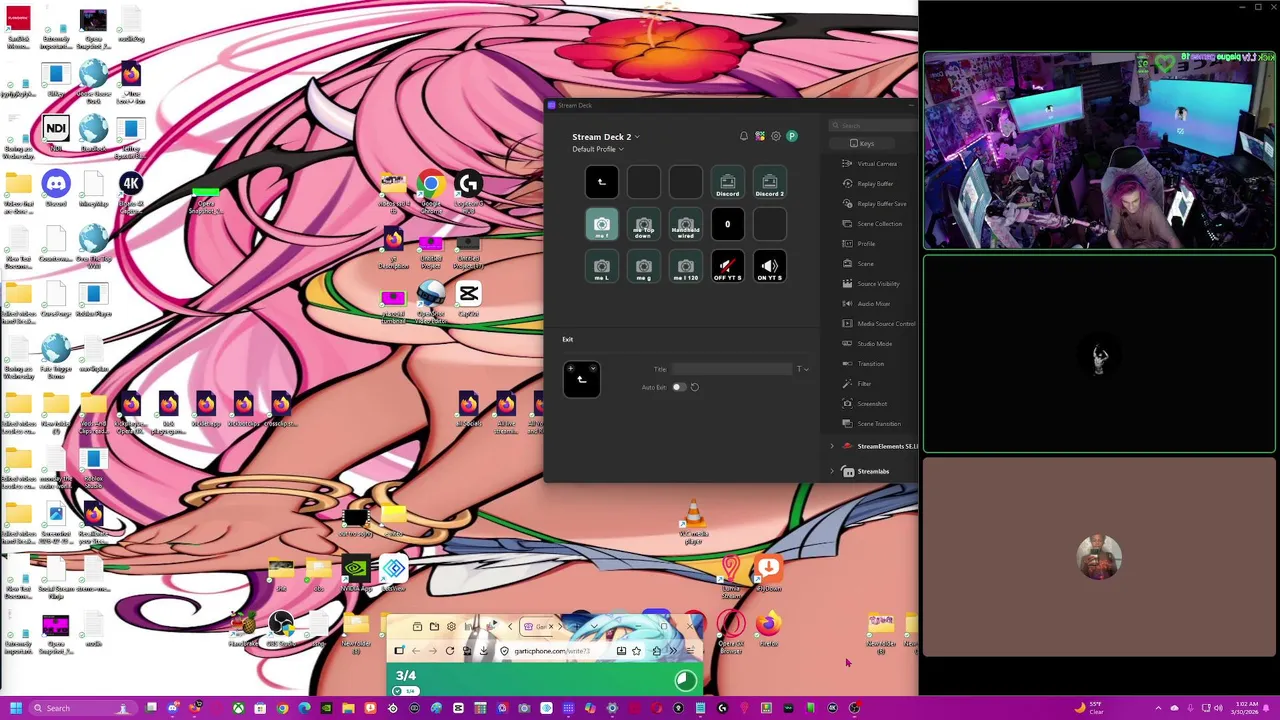Open the 4K Capture Utility desktop shortcut
The width and height of the screenshot is (1280, 720).
pos(130,191)
